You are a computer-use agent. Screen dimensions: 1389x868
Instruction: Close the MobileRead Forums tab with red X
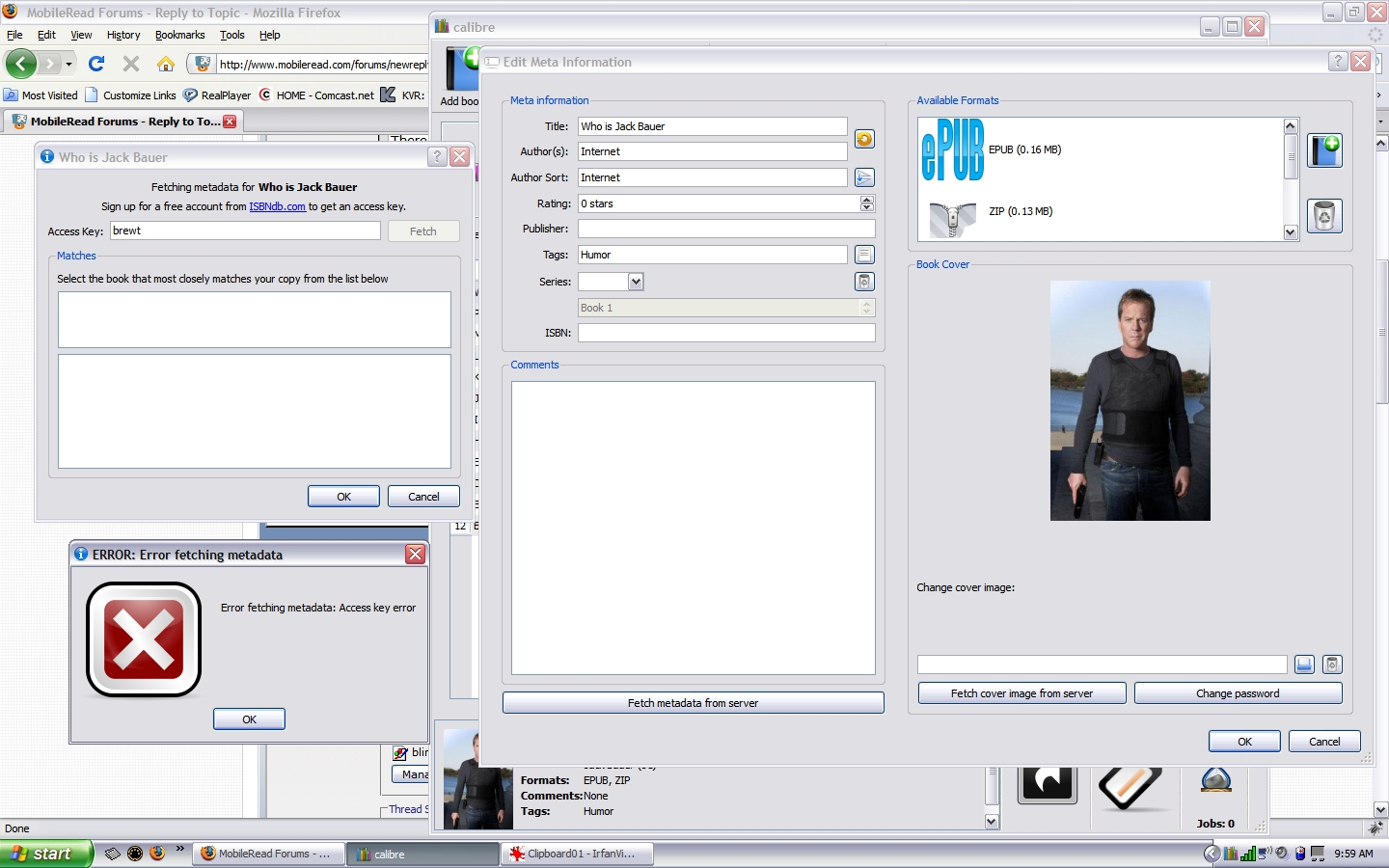[x=230, y=122]
